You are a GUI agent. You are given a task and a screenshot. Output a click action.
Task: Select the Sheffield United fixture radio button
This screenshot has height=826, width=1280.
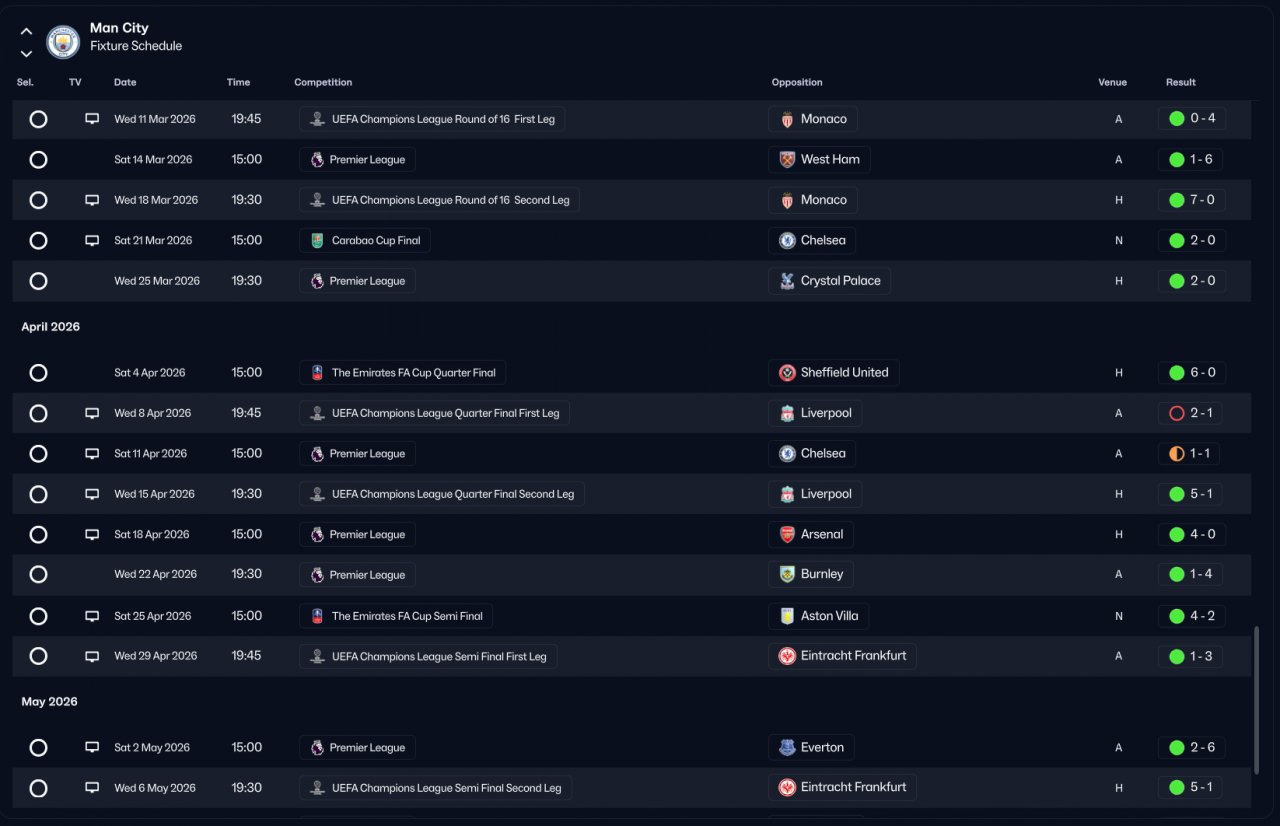tap(38, 373)
